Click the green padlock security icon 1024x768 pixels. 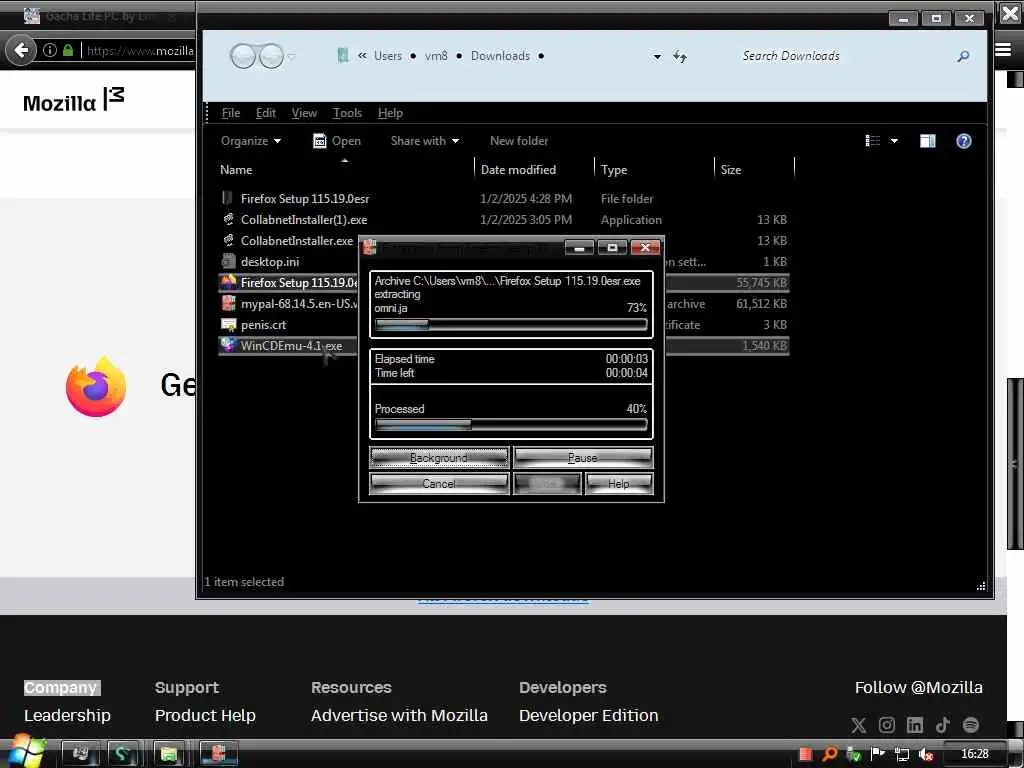[x=68, y=50]
